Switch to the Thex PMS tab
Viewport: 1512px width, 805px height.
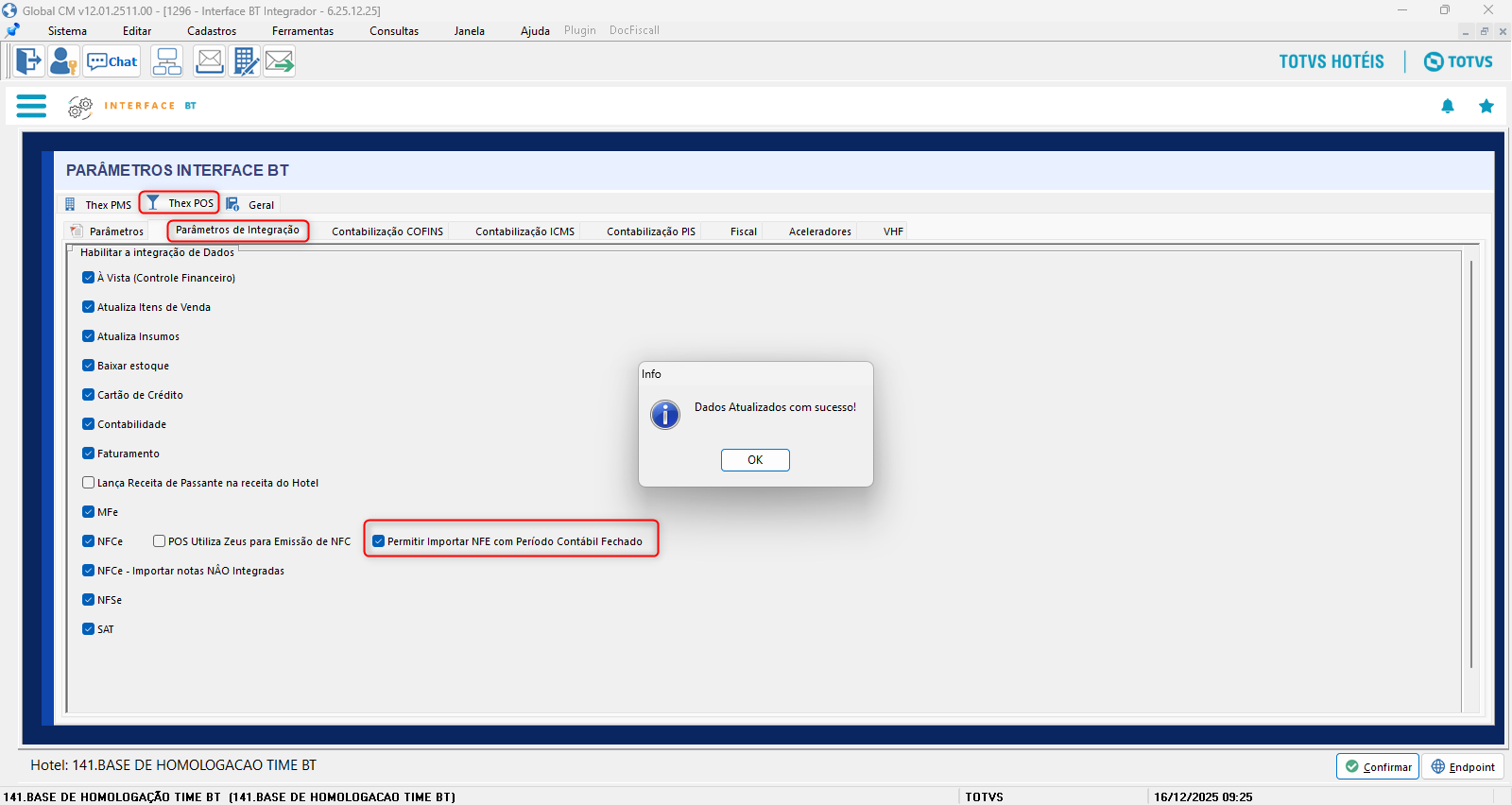pos(98,204)
